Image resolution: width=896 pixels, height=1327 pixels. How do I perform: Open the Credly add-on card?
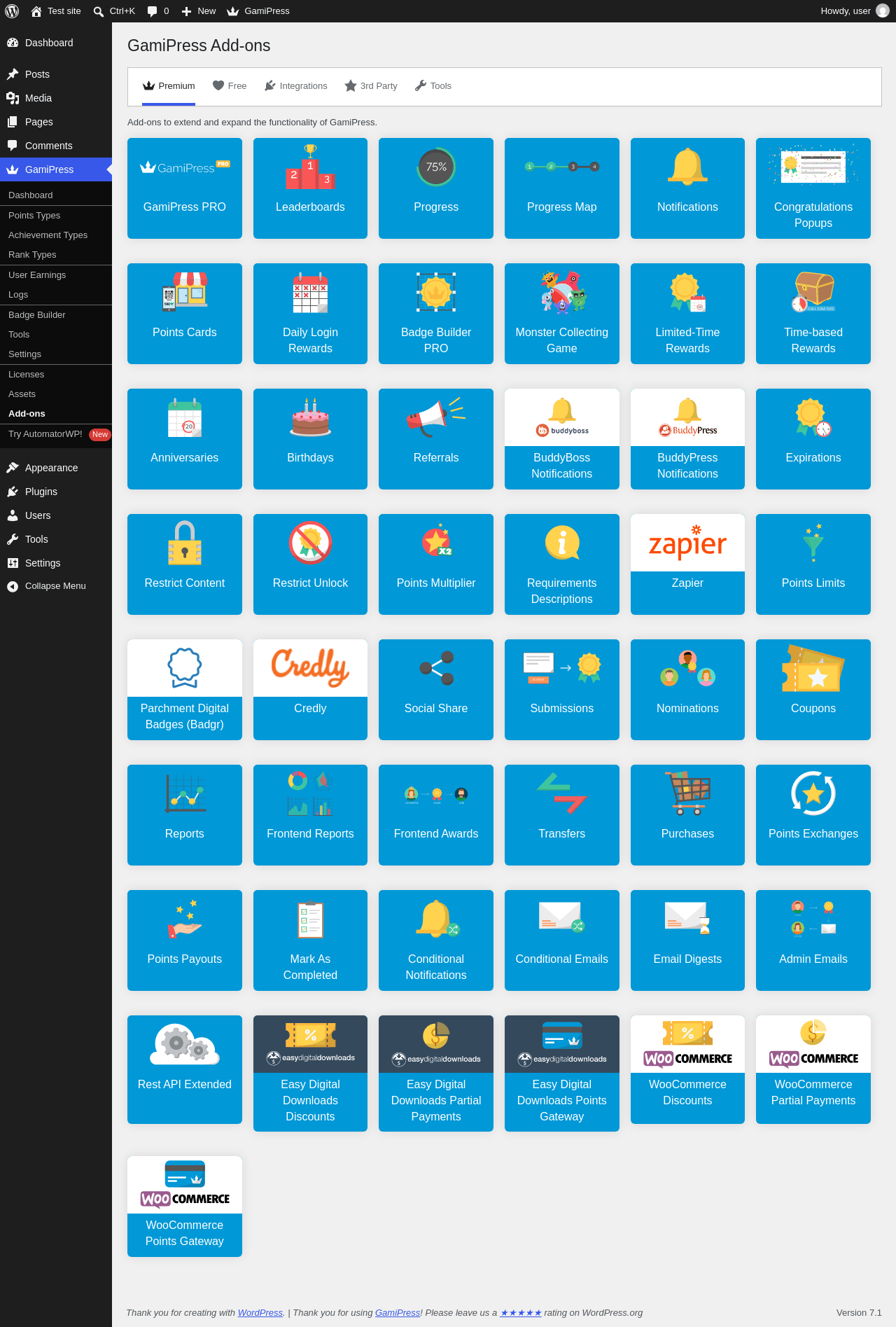tap(310, 690)
